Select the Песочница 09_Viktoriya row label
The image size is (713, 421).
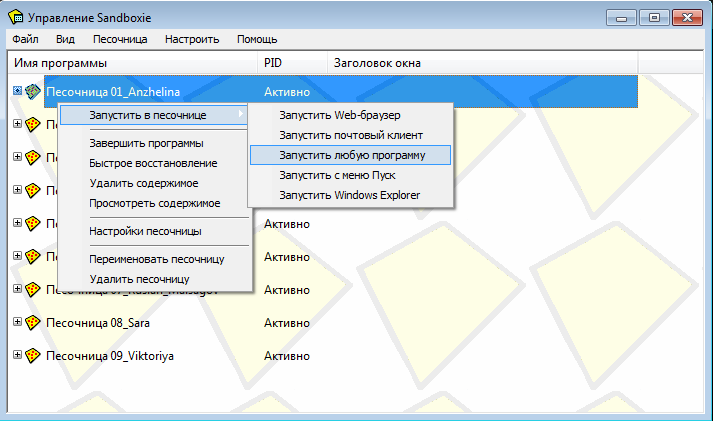(110, 356)
